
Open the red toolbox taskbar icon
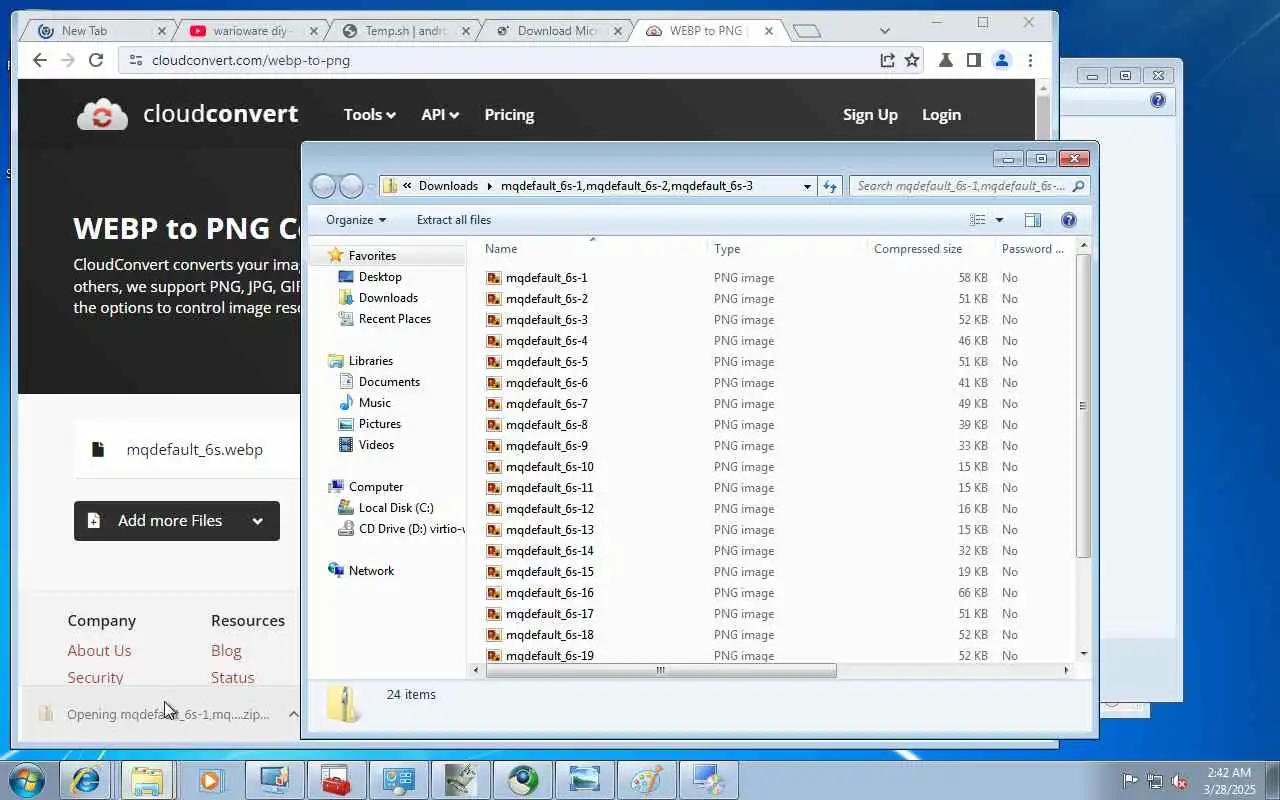click(337, 780)
